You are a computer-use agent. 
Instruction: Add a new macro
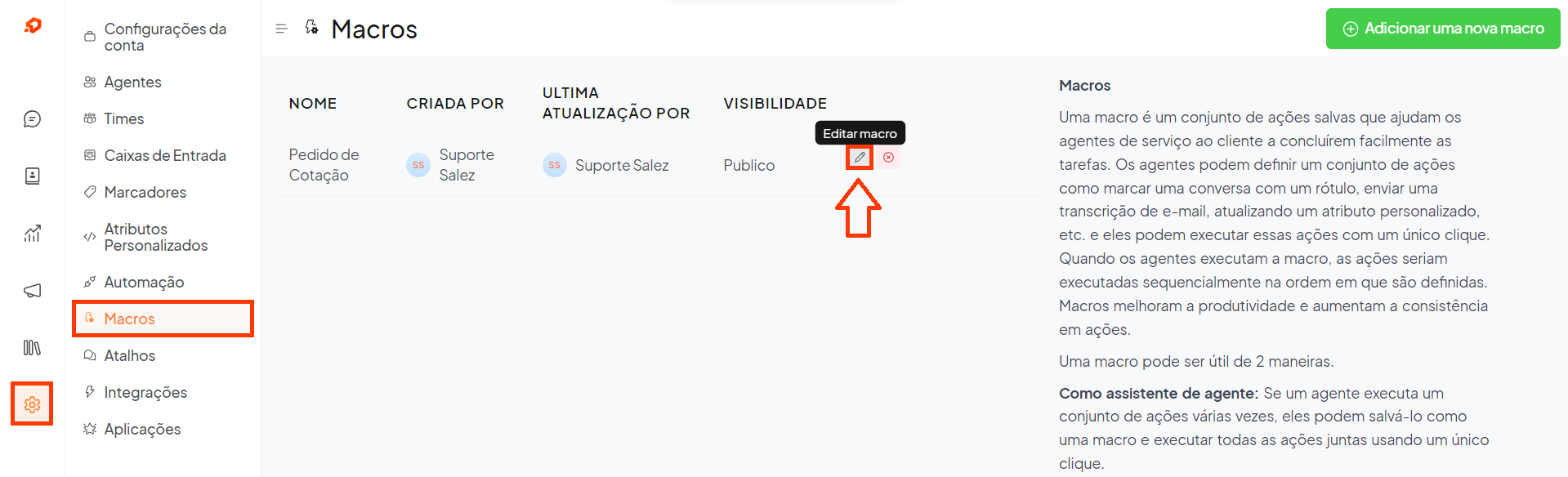tap(1443, 29)
